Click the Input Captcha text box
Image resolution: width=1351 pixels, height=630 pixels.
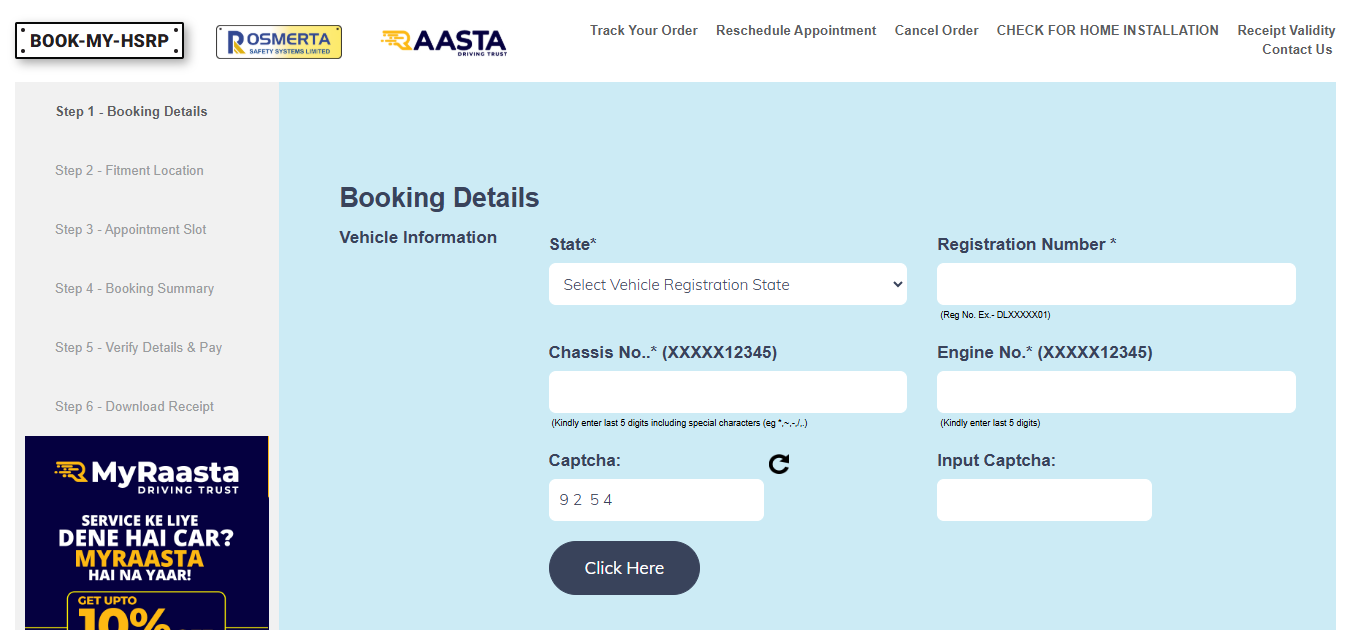pyautogui.click(x=1043, y=500)
